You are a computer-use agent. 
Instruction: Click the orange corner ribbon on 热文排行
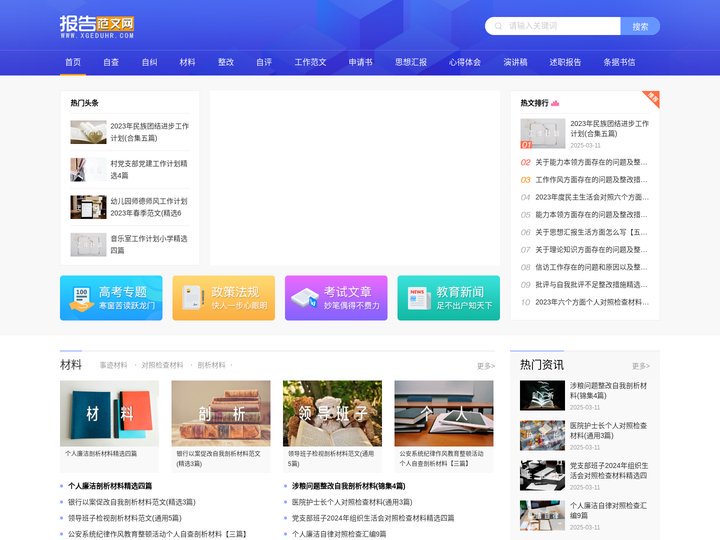652,98
